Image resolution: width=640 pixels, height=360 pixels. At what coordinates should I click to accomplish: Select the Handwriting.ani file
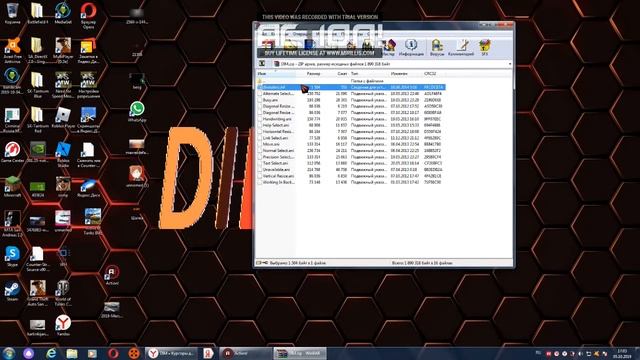point(351,119)
